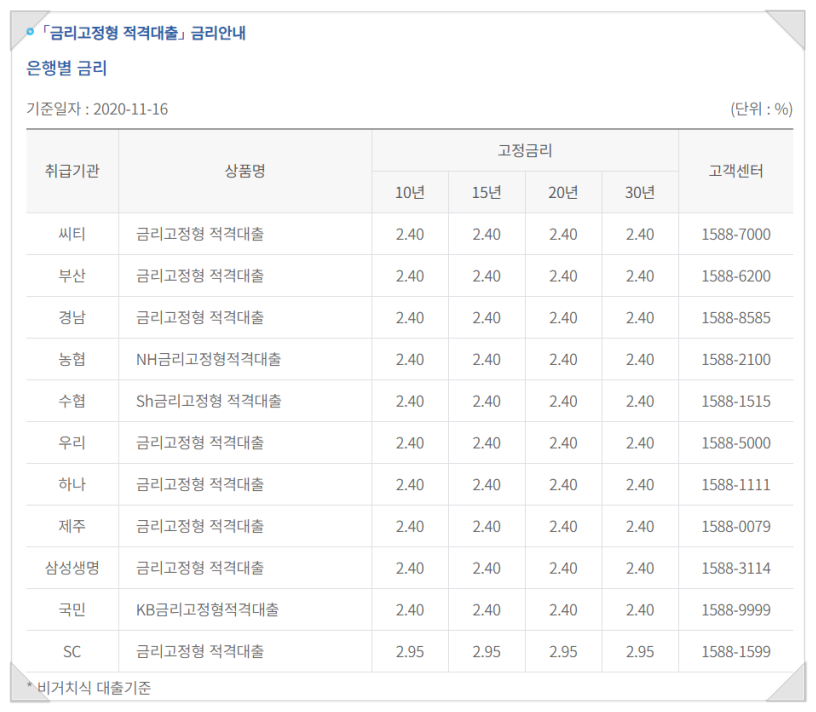Screen dimensions: 816x712
Task: Click SC 10년 rate 2.95
Action: coord(410,652)
